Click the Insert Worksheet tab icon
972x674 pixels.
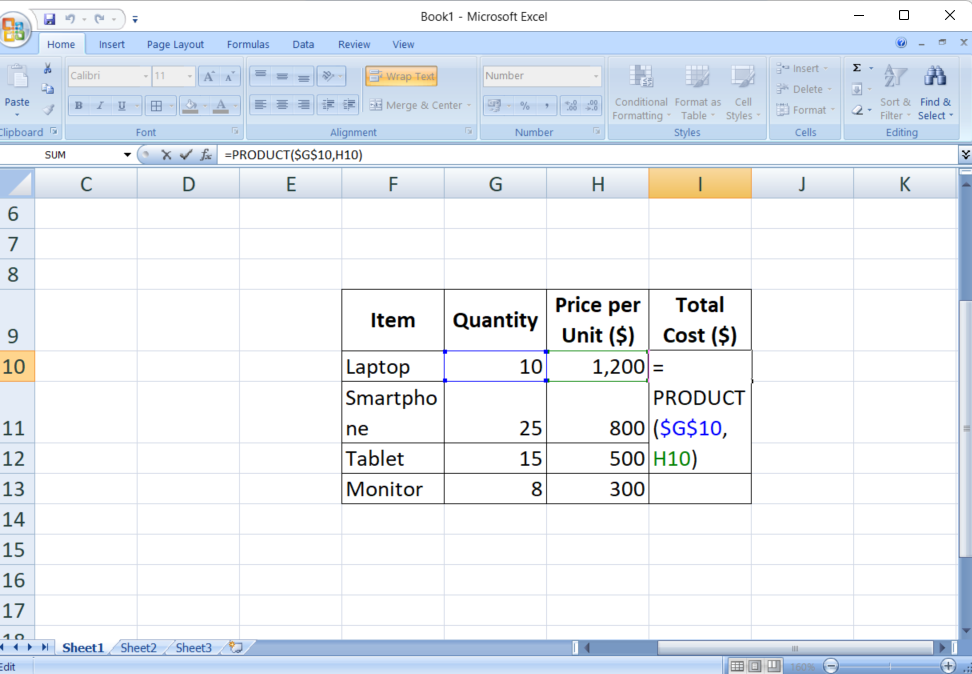tap(236, 647)
